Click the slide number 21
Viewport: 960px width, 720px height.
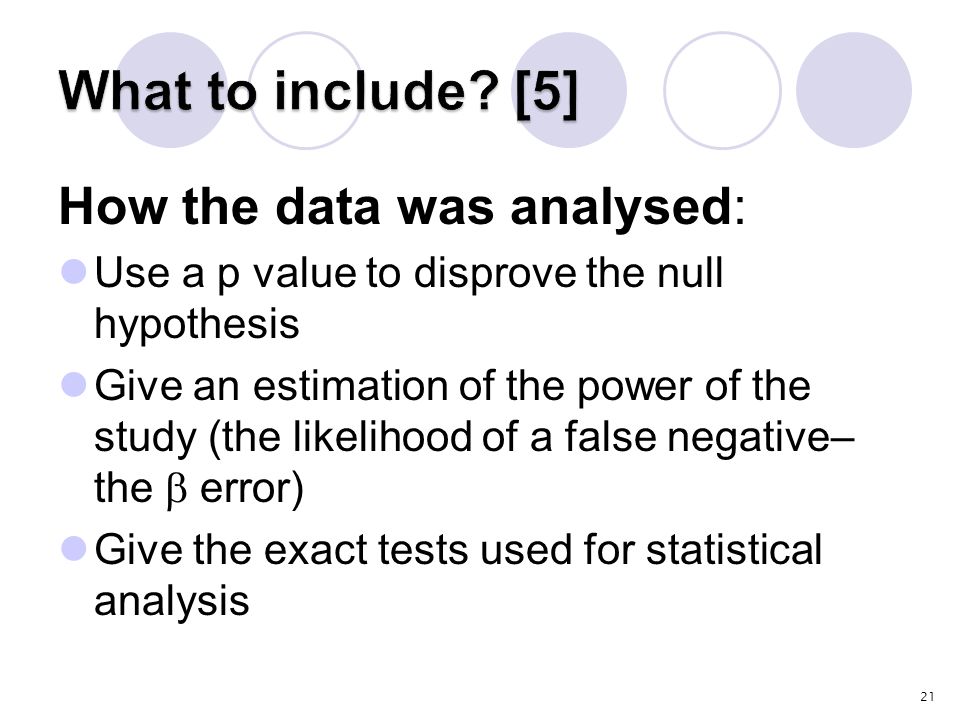pyautogui.click(x=927, y=696)
